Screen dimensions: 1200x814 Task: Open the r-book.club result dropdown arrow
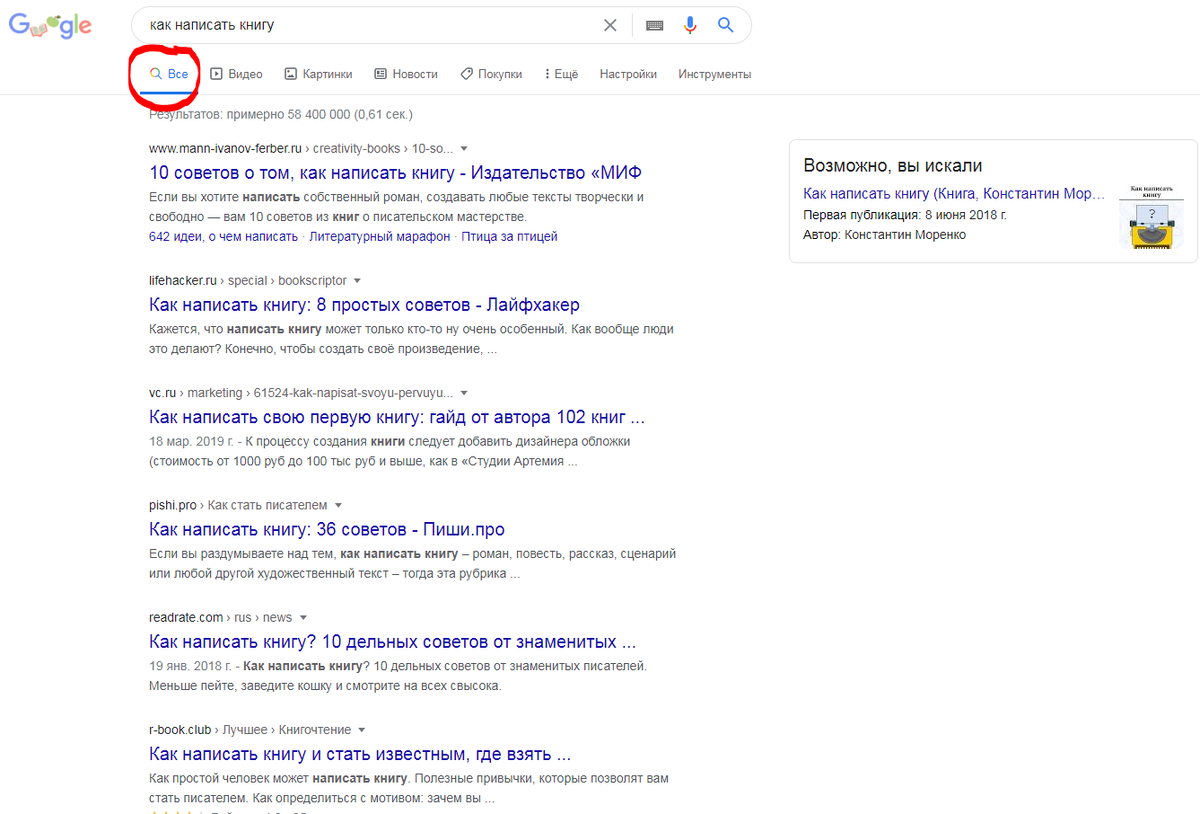361,730
